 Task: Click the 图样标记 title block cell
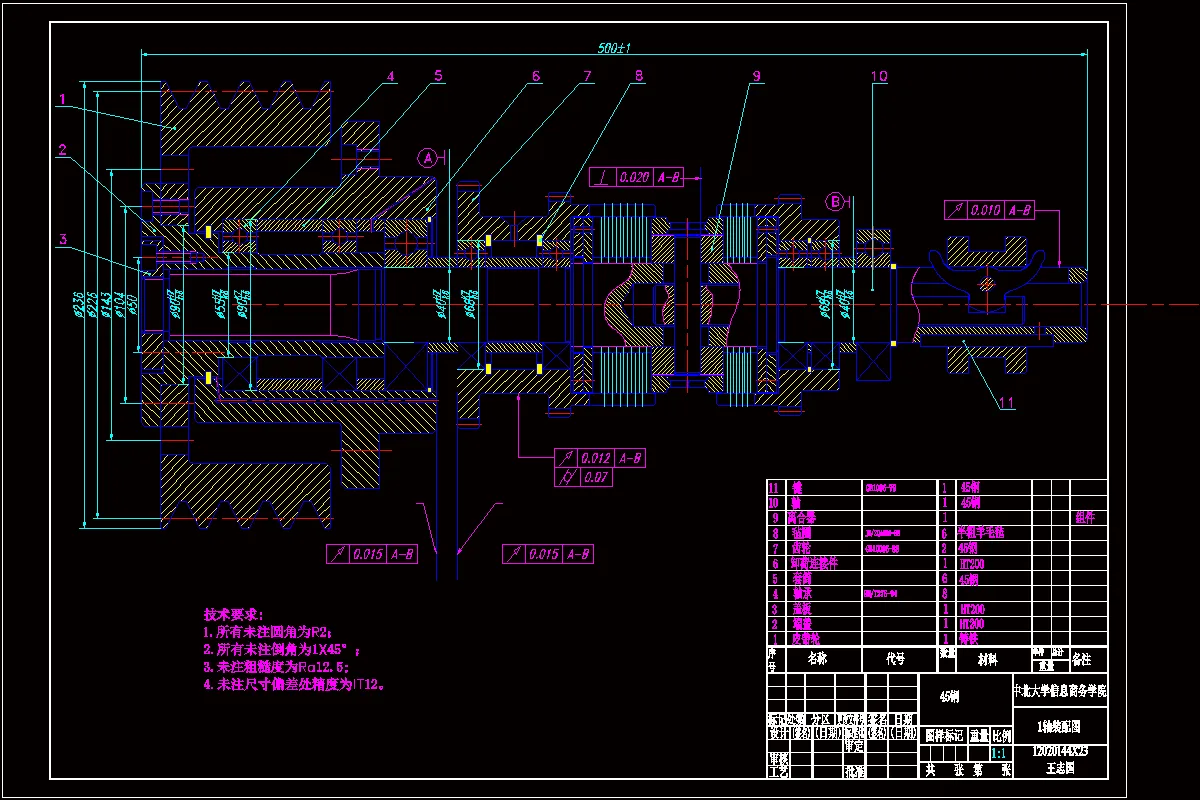[x=944, y=737]
